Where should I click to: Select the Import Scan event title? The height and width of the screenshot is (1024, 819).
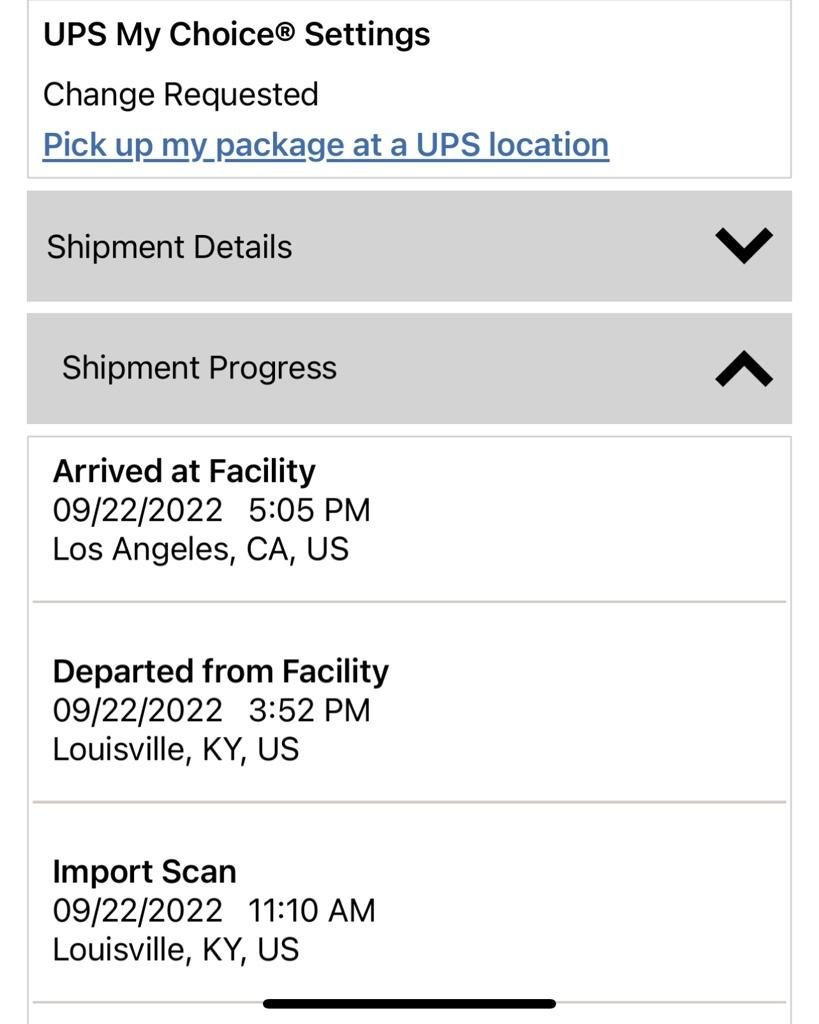(x=144, y=871)
